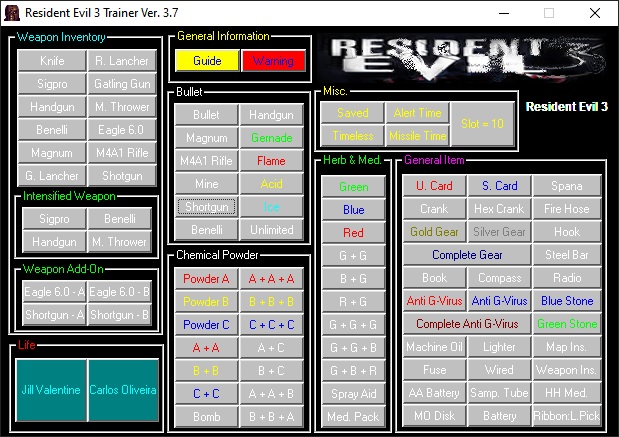
Task: Click the Knife weapon button
Action: tap(52, 61)
